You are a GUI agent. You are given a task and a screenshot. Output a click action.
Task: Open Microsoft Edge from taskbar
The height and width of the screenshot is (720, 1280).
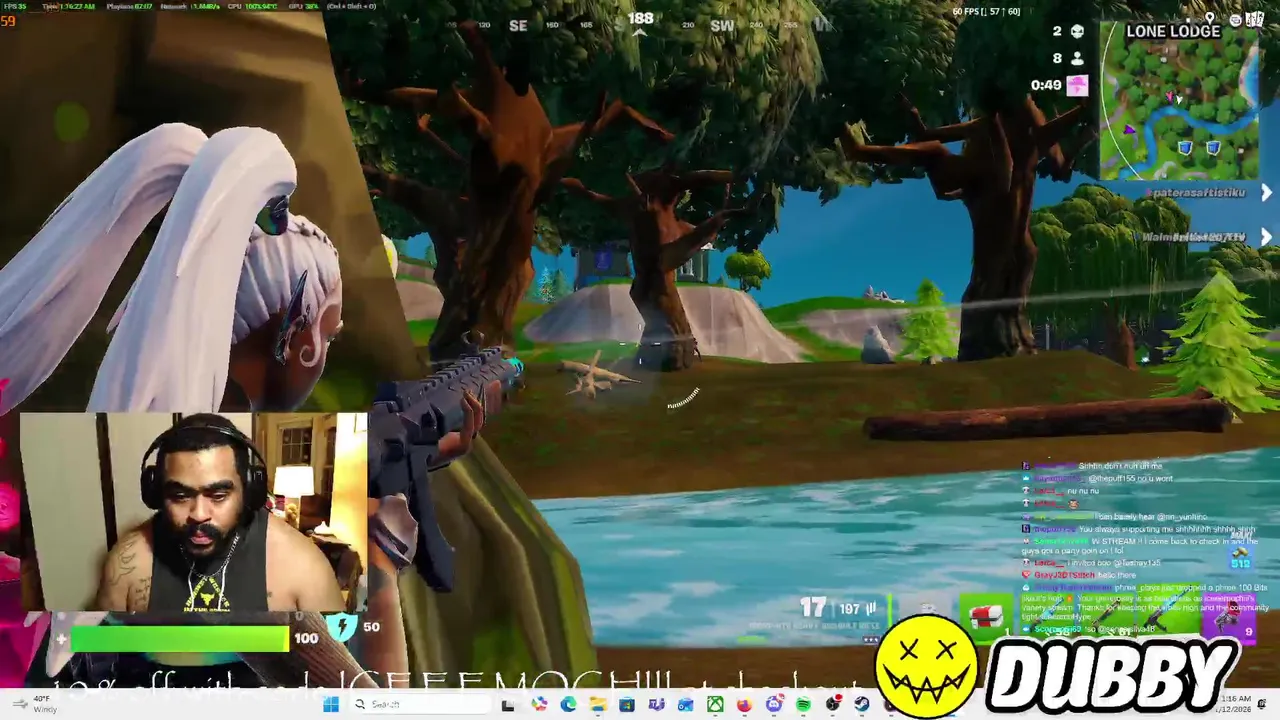[568, 705]
